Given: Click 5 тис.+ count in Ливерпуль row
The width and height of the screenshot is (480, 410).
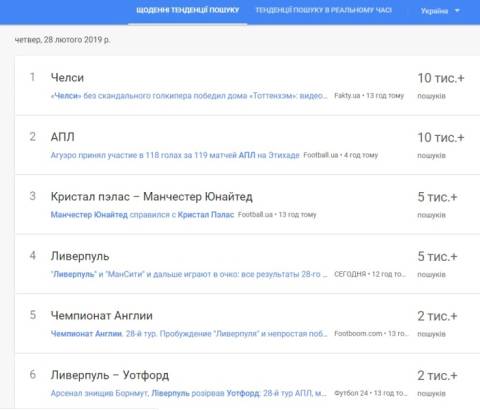Looking at the screenshot, I should pos(437,256).
